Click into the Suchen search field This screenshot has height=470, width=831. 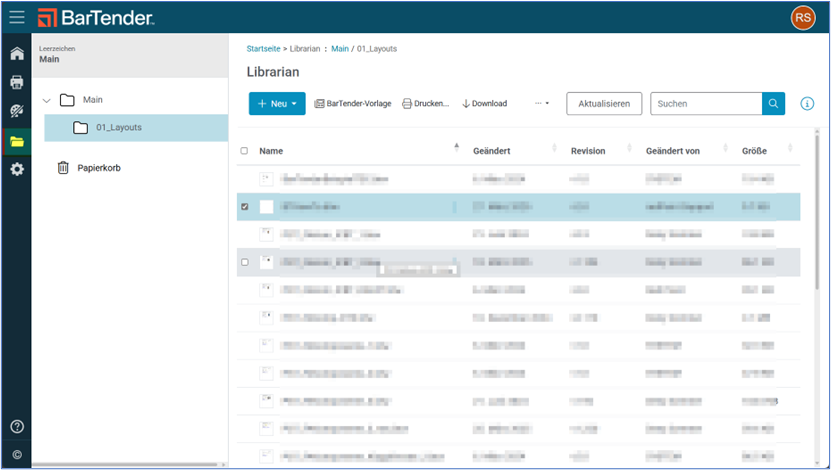coord(705,104)
